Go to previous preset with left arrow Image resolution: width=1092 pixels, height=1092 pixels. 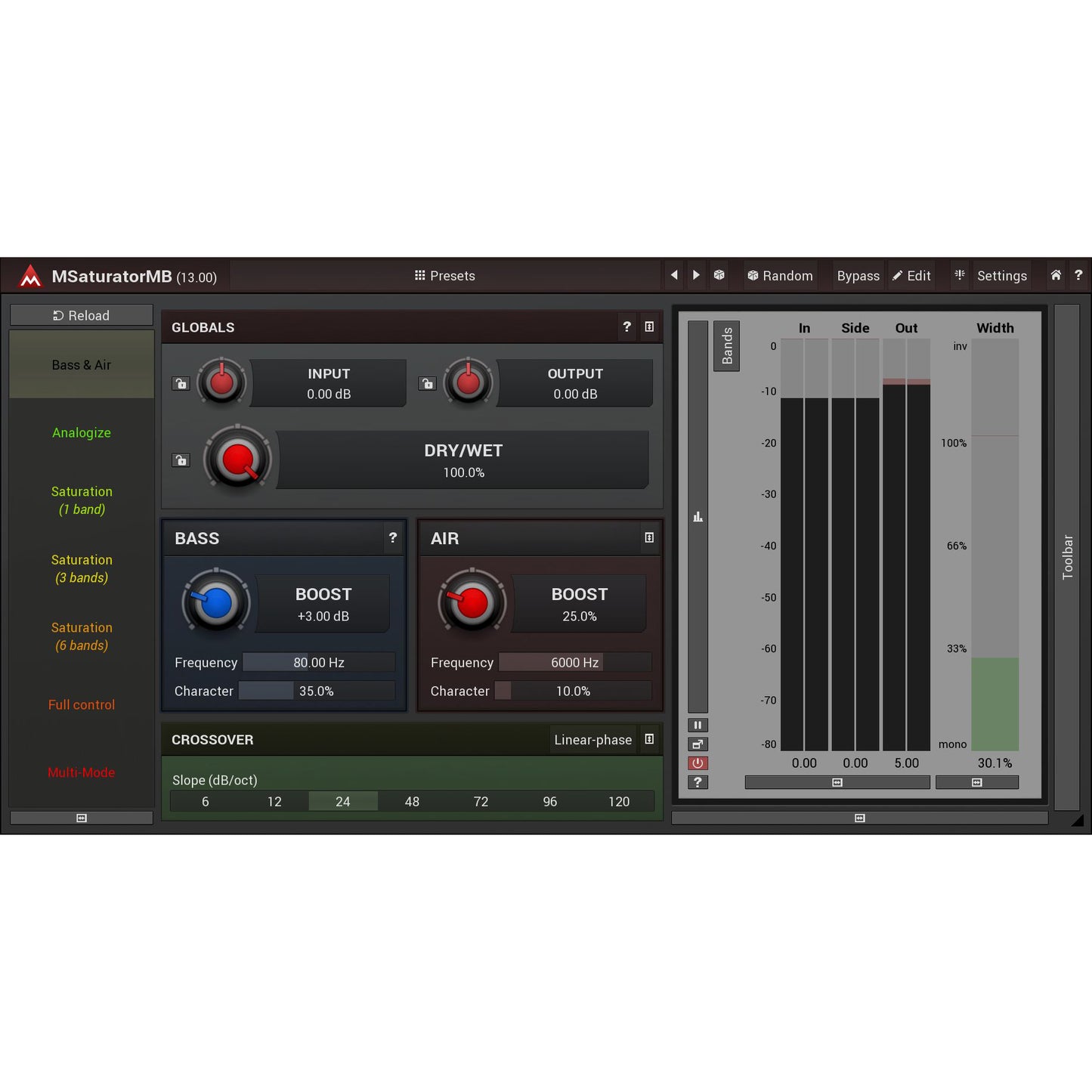[674, 276]
